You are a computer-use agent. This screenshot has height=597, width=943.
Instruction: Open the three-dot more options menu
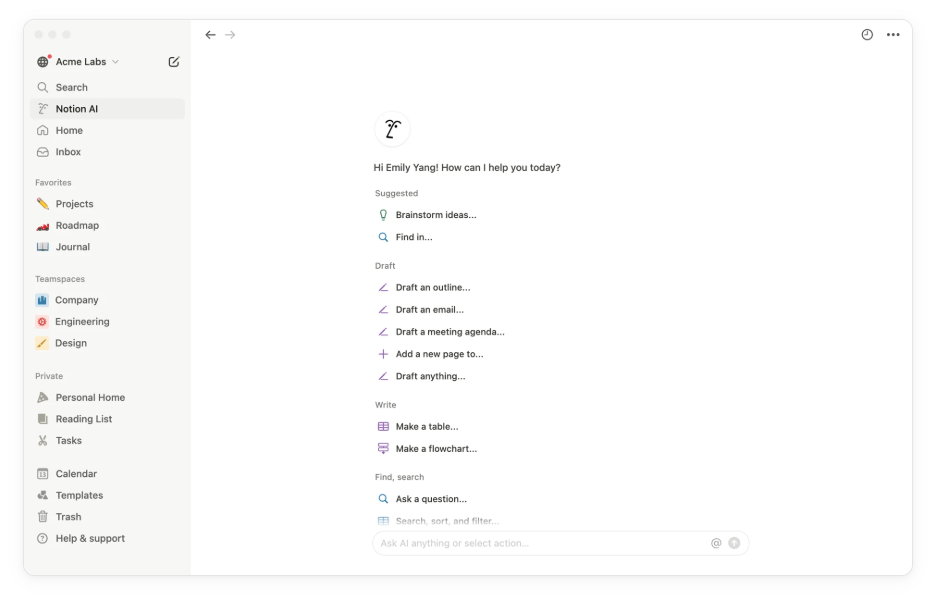point(893,35)
